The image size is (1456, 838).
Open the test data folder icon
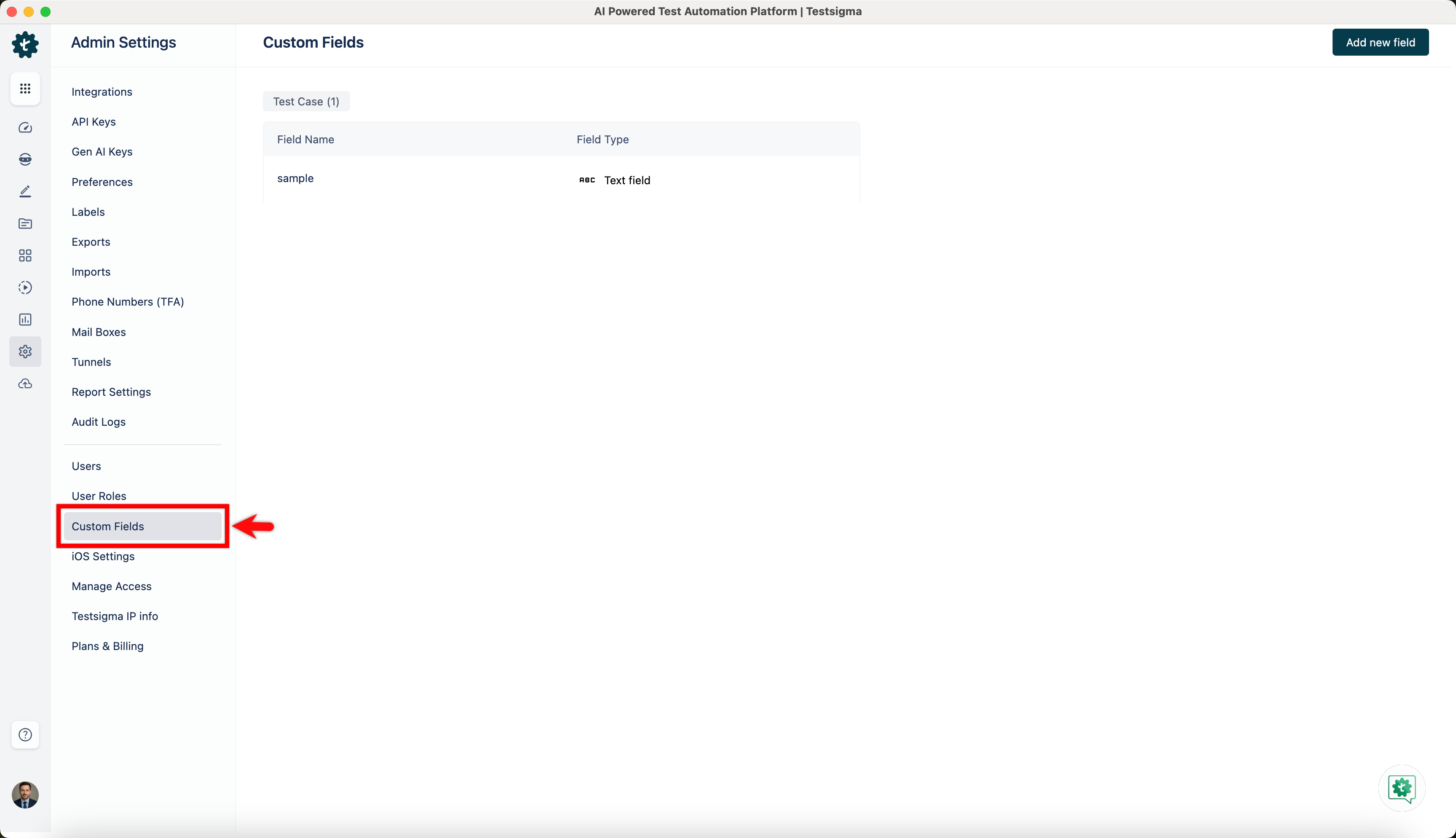(25, 223)
